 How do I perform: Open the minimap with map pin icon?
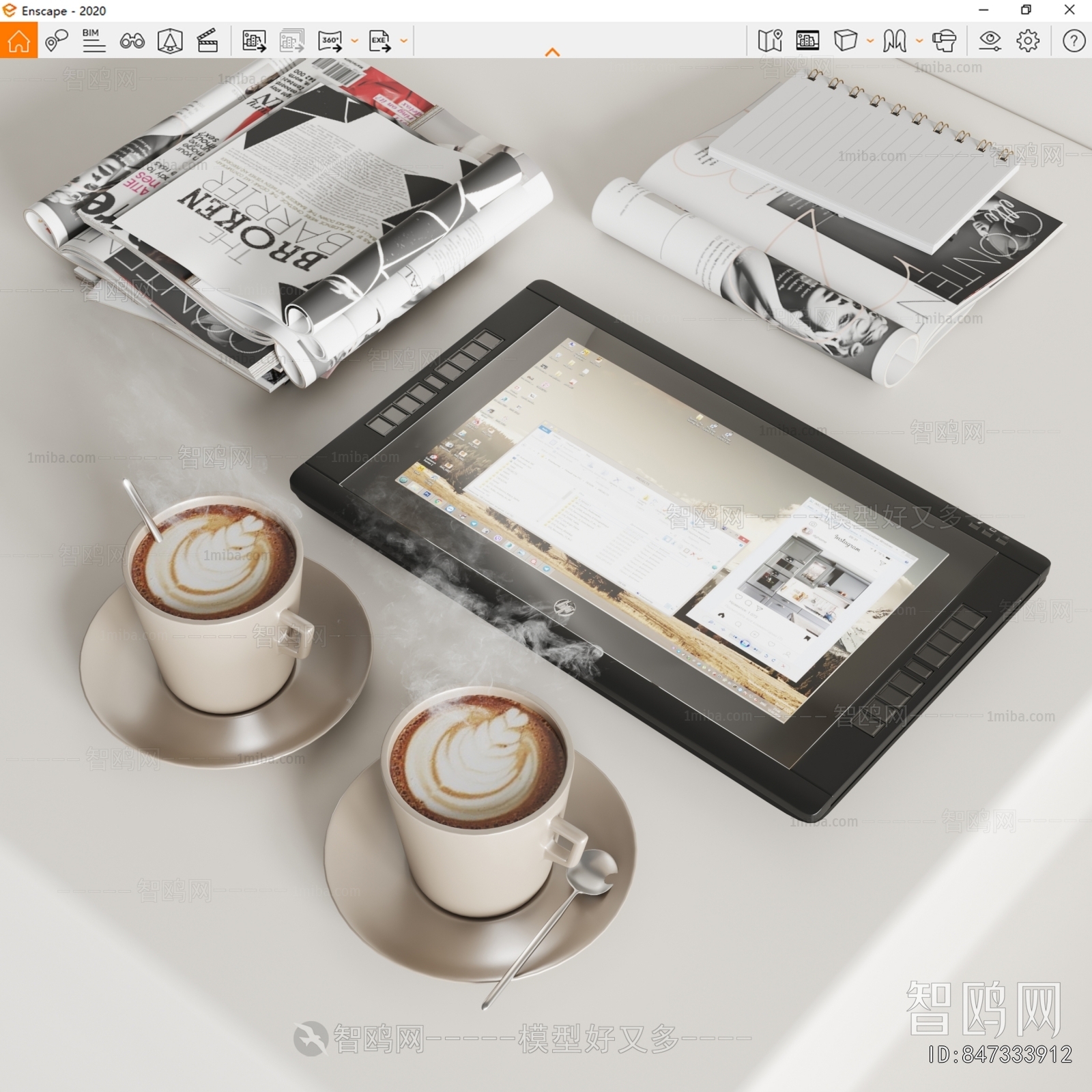770,41
